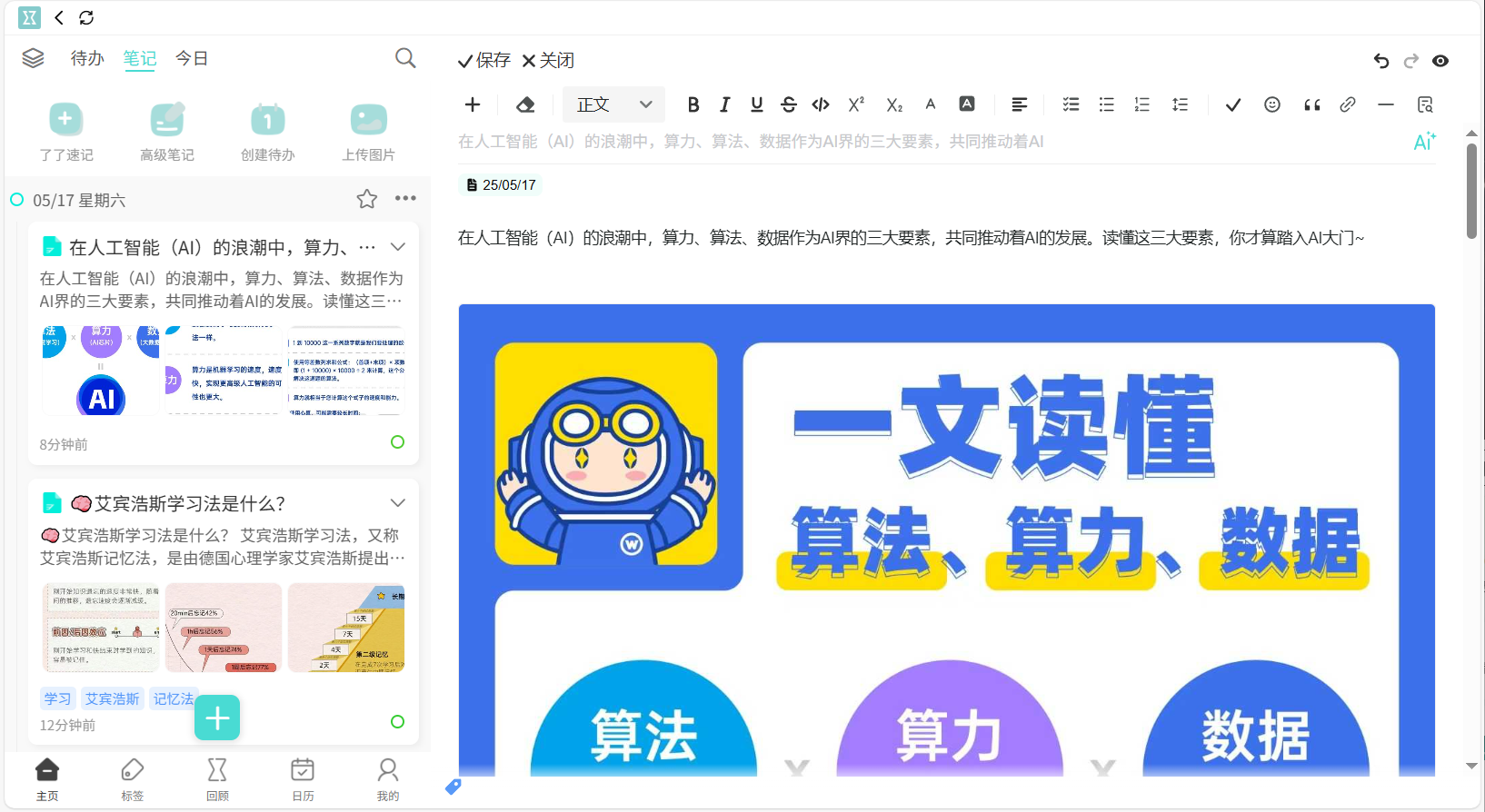This screenshot has height=812, width=1485.
Task: Insert a hyperlink via the link icon
Action: click(x=1348, y=104)
